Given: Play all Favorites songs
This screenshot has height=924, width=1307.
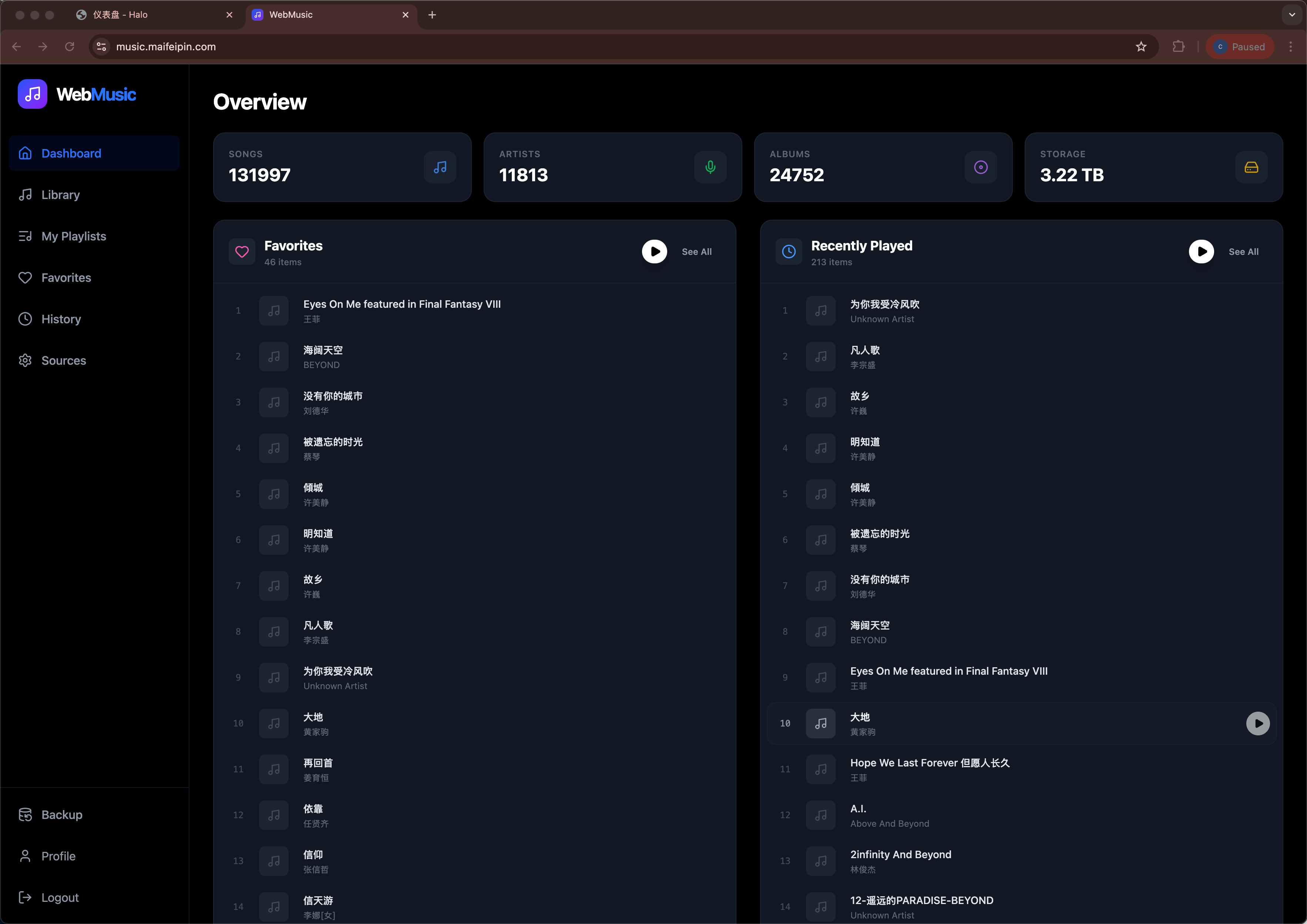Looking at the screenshot, I should point(654,252).
